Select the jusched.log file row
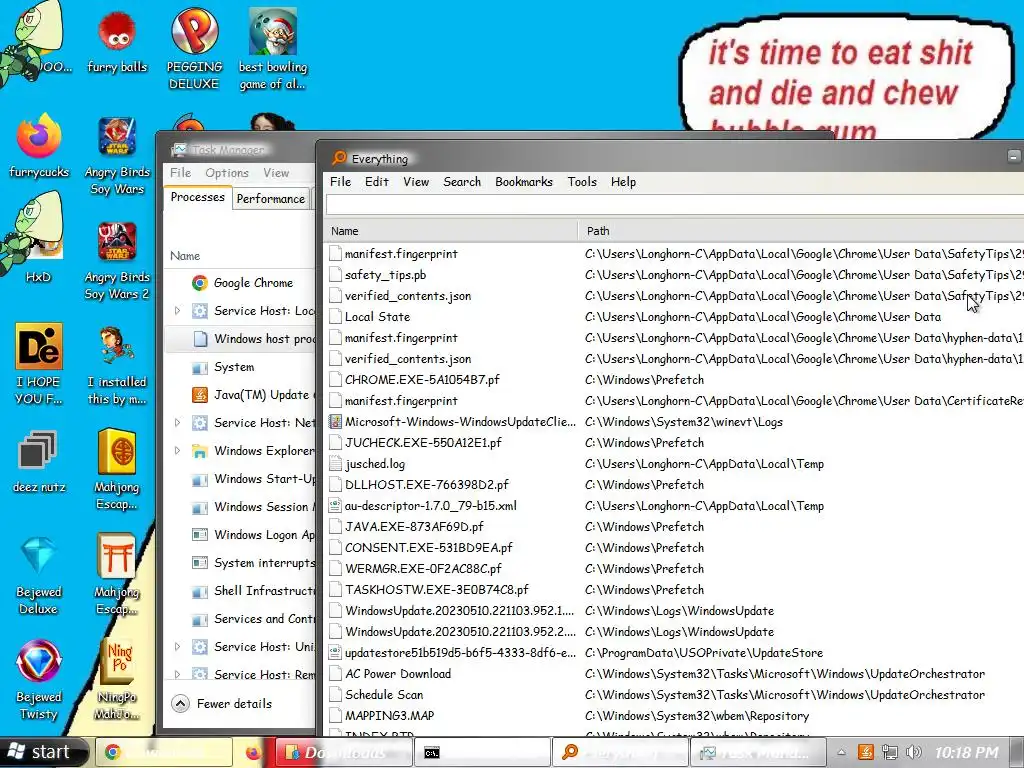The height and width of the screenshot is (768, 1024). 673,464
